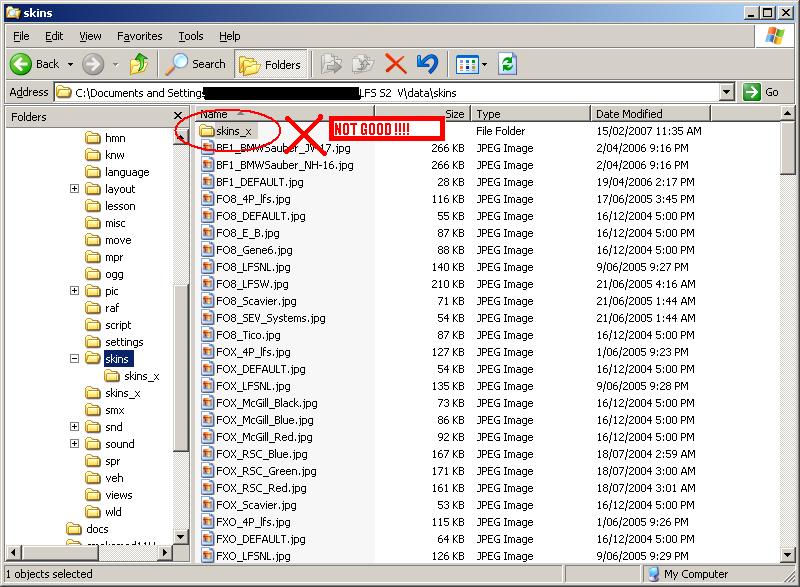Sort by the Type column header

(530, 114)
